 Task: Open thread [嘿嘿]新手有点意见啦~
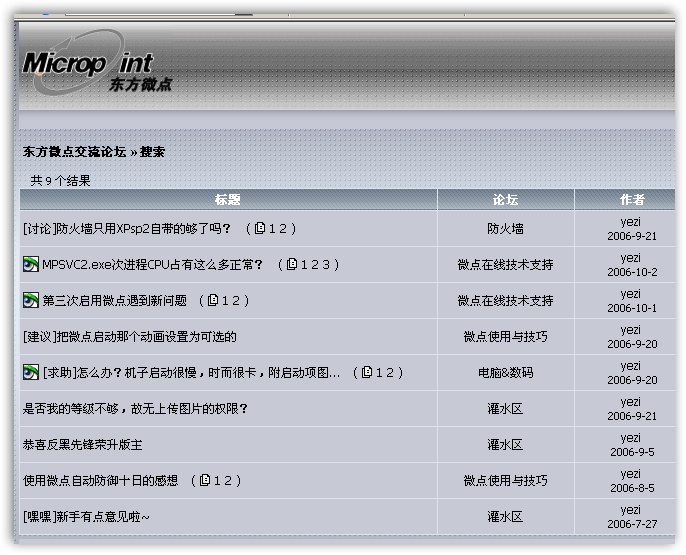[86, 517]
